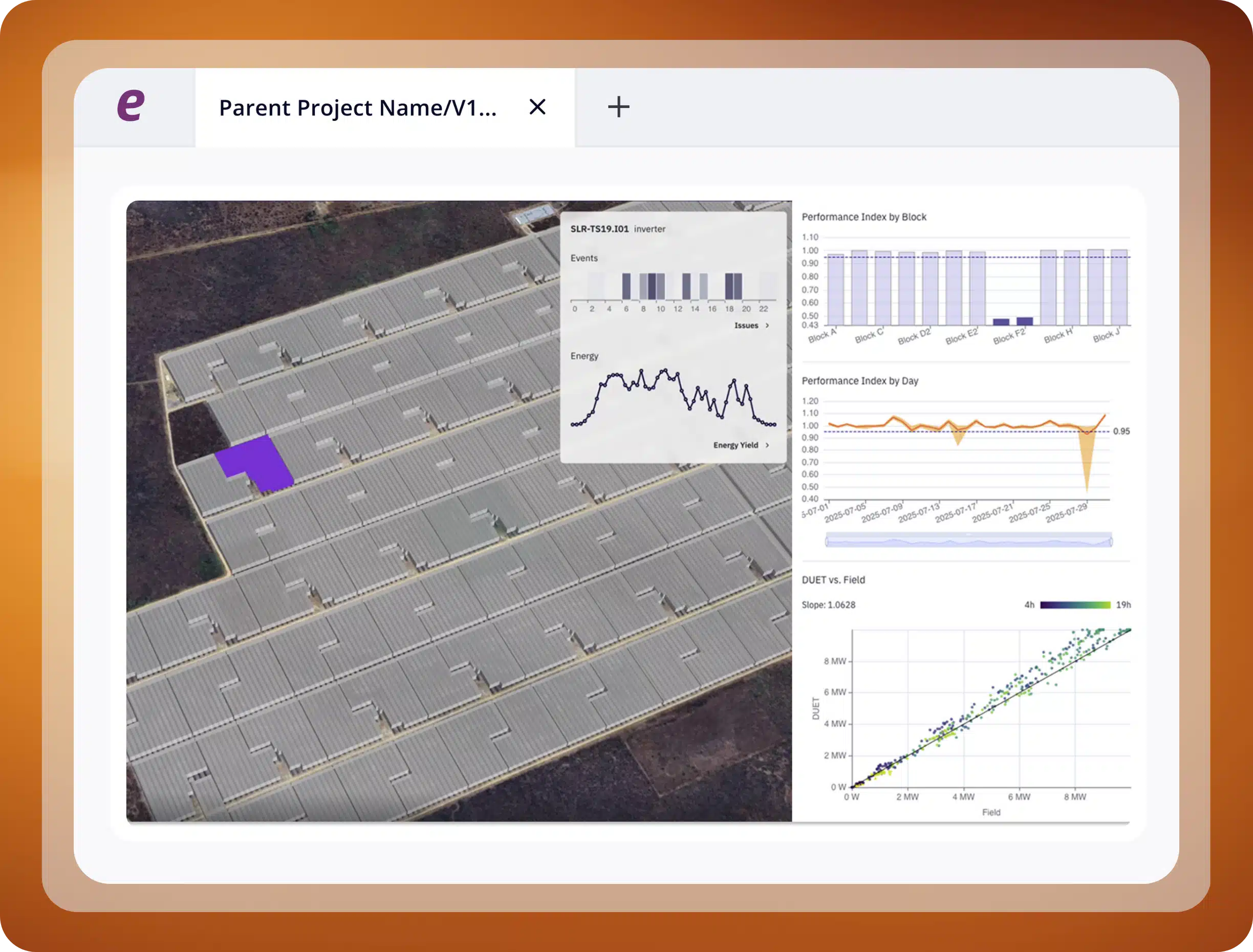
Task: Click the event bar at hour 6
Action: (x=626, y=286)
